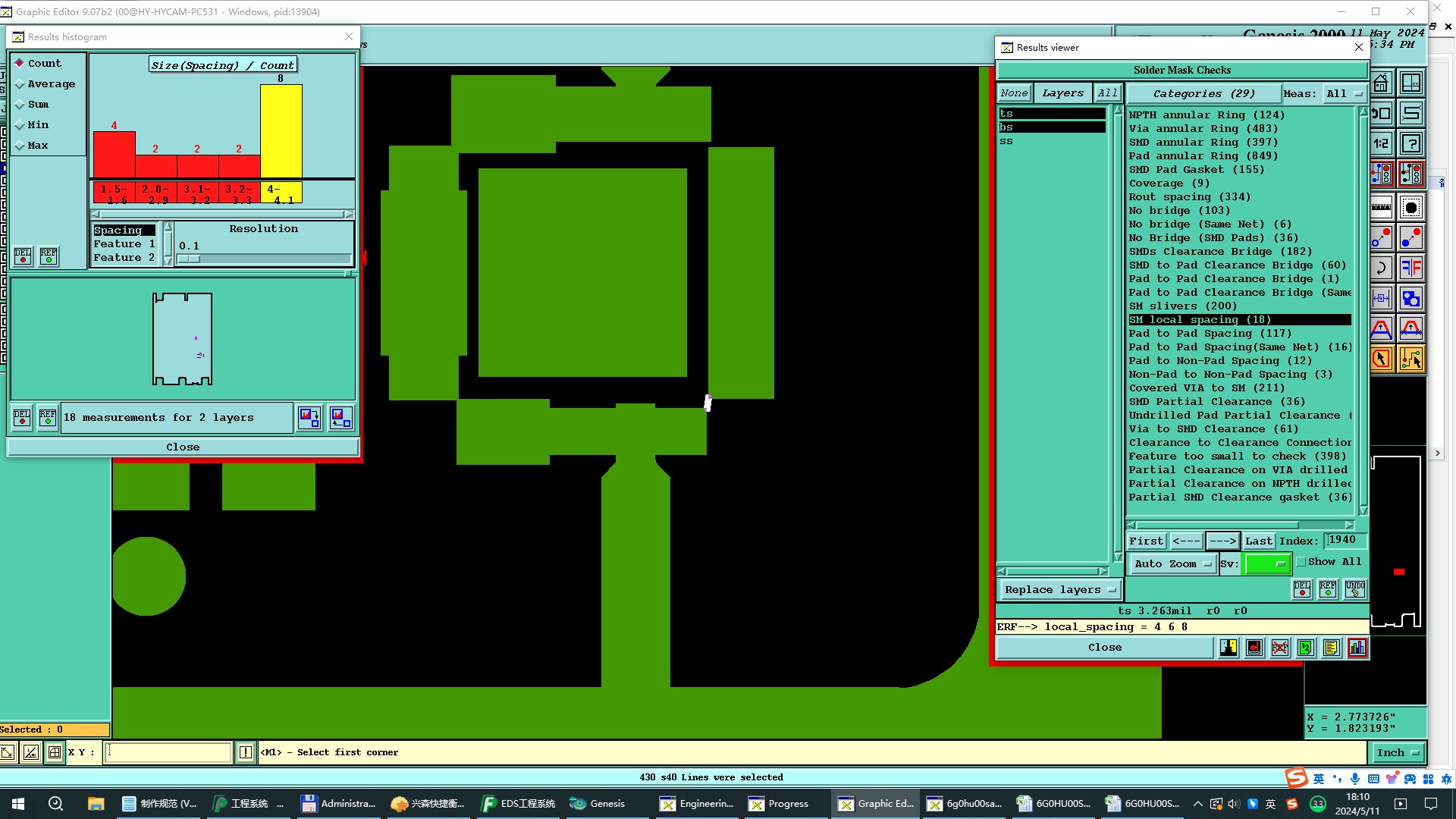Image resolution: width=1456 pixels, height=819 pixels.
Task: Enable the Show All checkbox
Action: coord(1301,562)
